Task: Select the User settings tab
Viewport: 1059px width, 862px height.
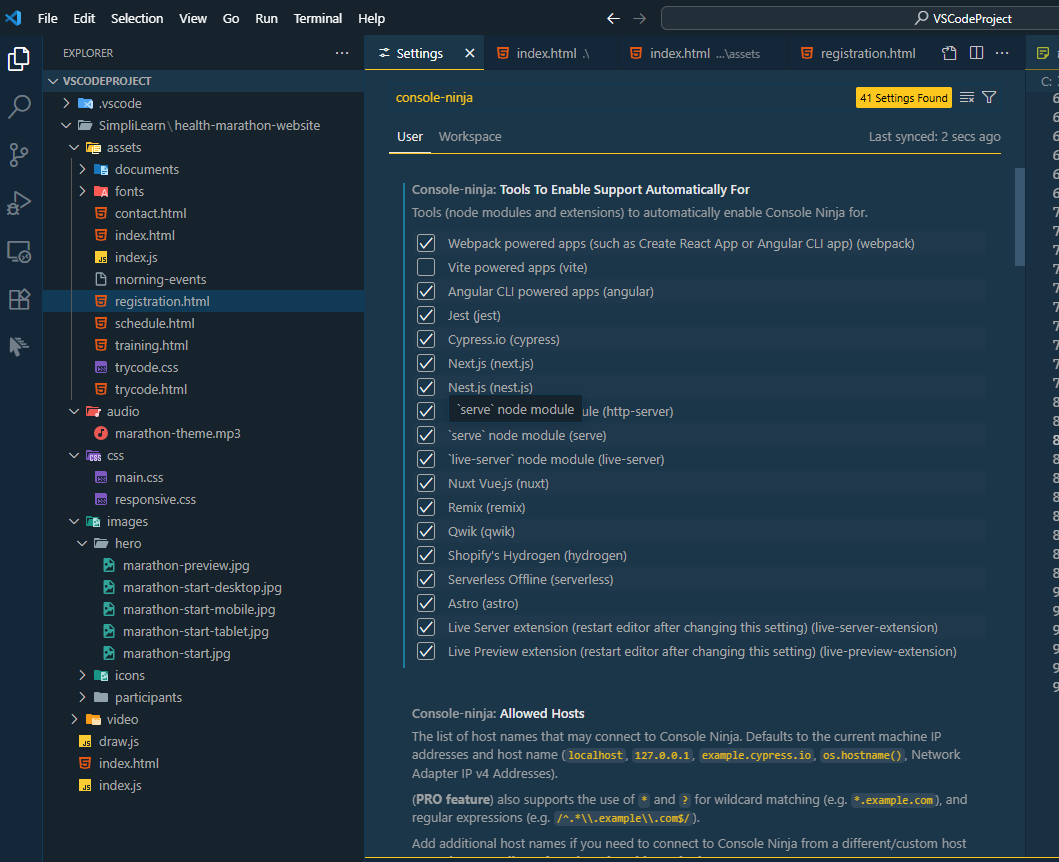Action: 409,136
